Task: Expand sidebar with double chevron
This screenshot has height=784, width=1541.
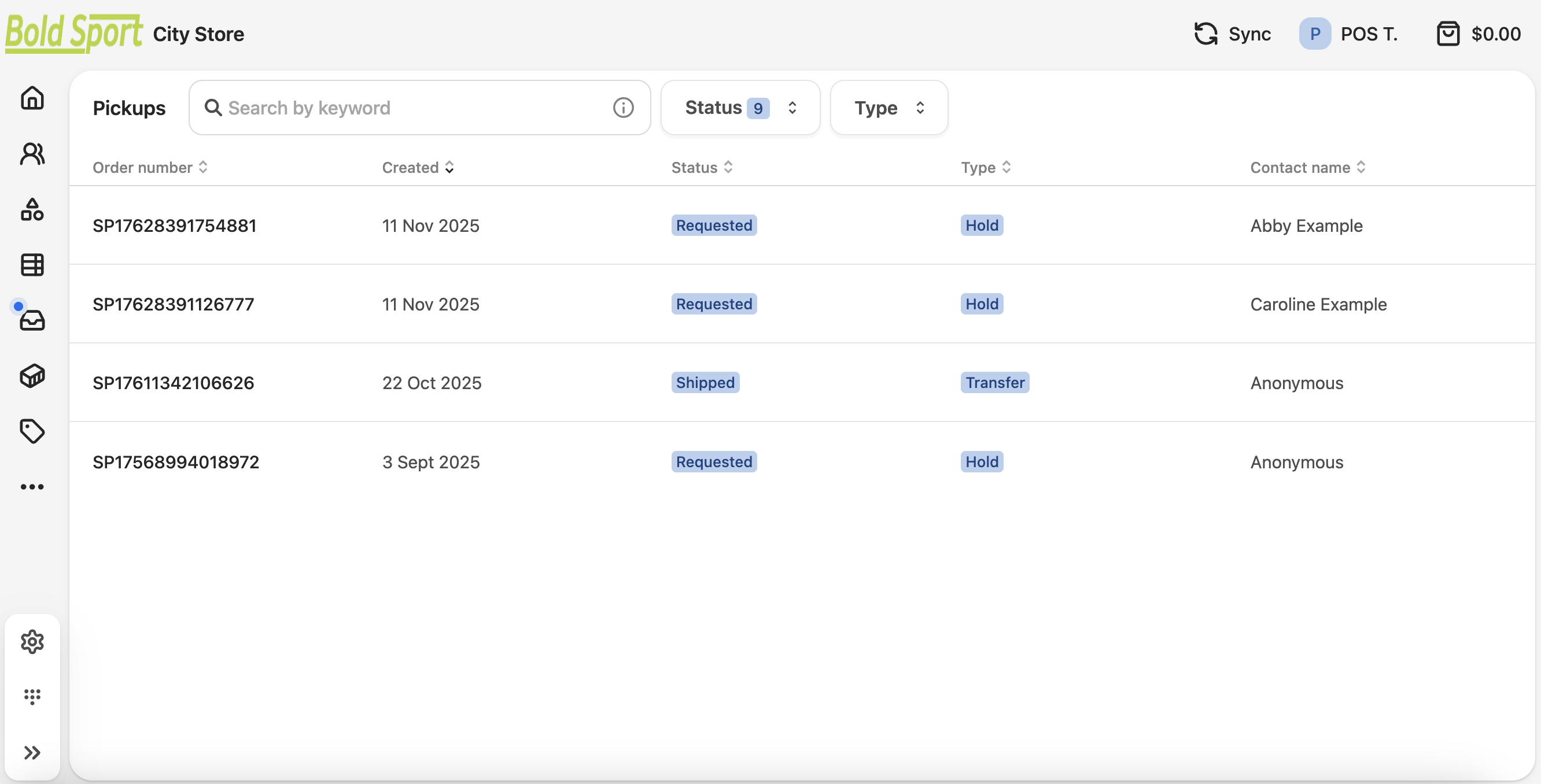Action: pyautogui.click(x=32, y=752)
